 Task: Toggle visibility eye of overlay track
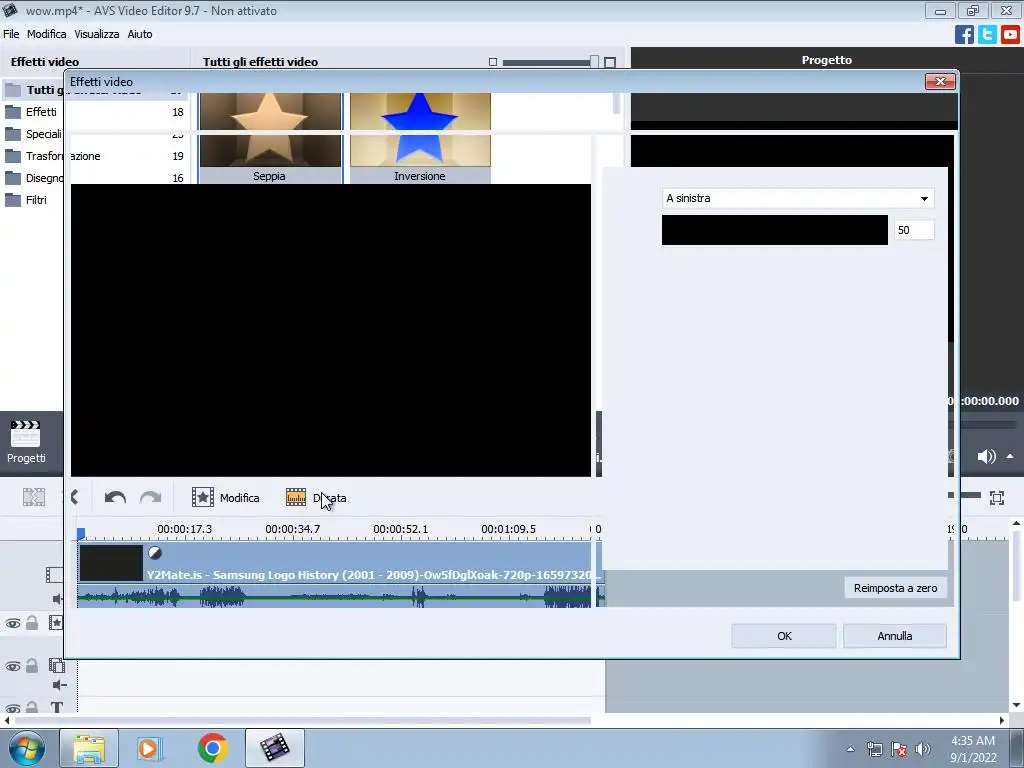[x=12, y=666]
